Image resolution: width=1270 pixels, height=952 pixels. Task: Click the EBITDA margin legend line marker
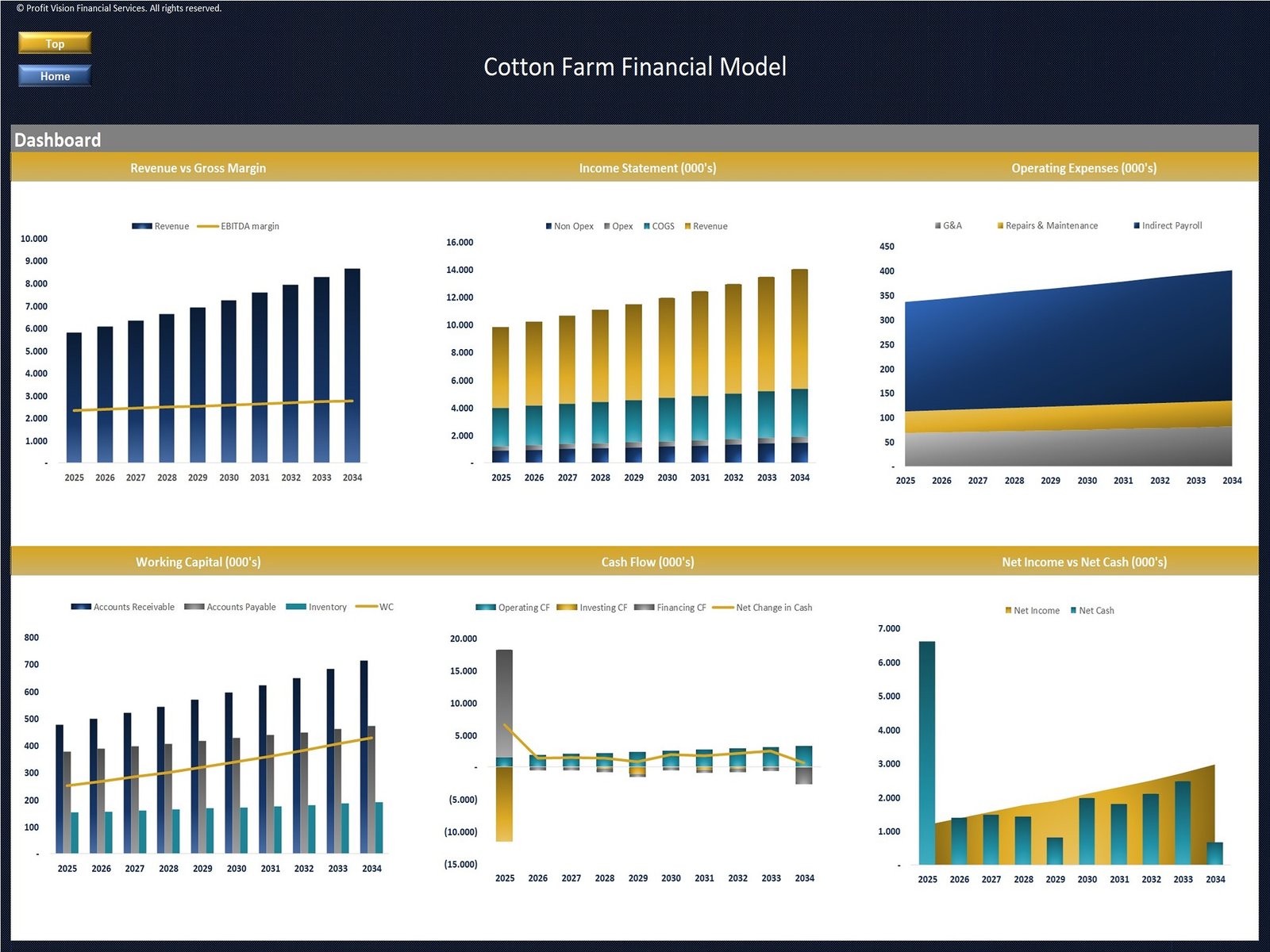coord(207,226)
